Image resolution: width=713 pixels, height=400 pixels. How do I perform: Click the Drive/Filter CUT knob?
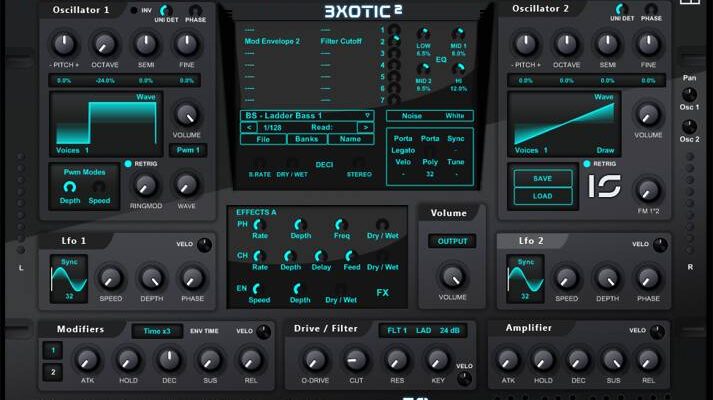click(x=356, y=360)
